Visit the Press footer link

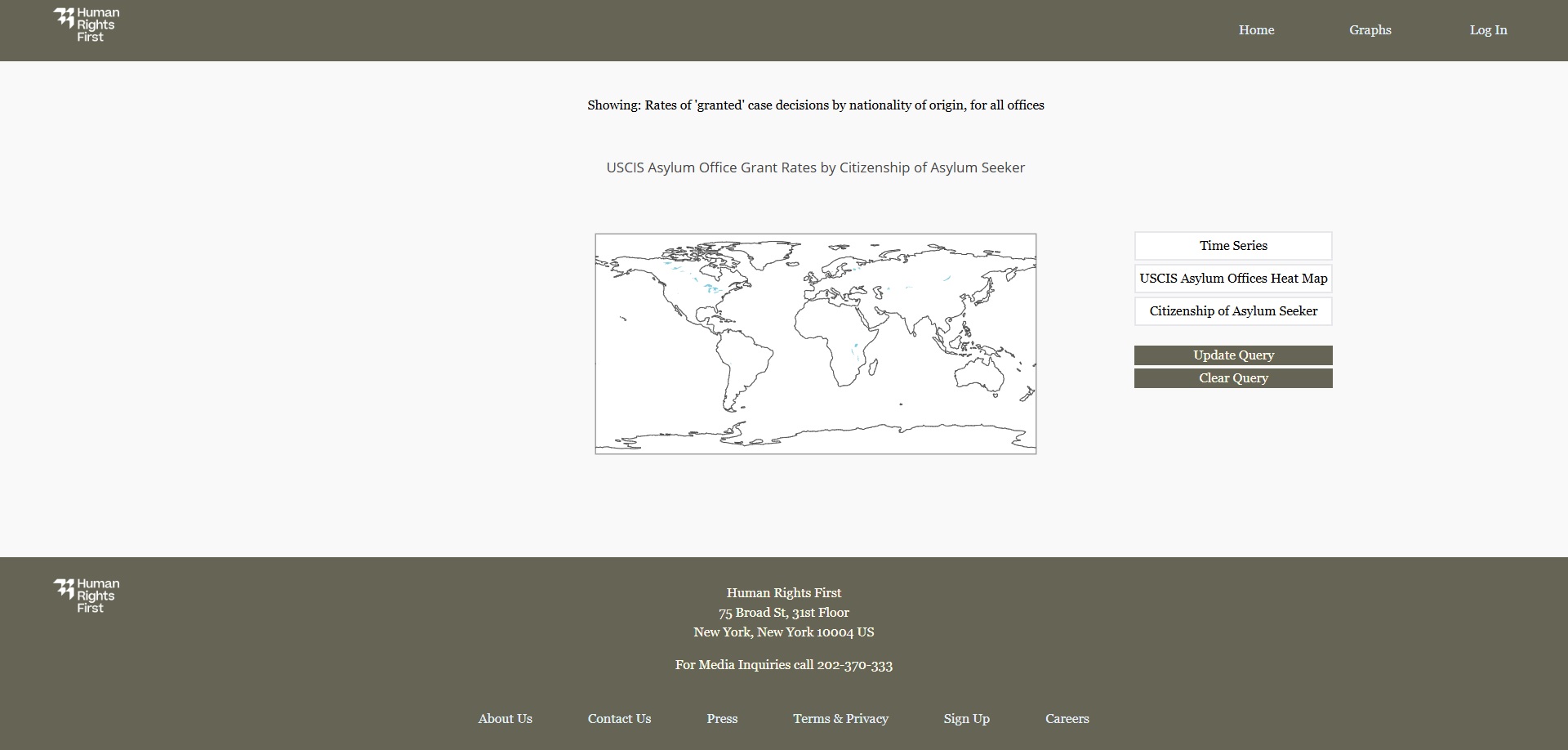tap(722, 719)
